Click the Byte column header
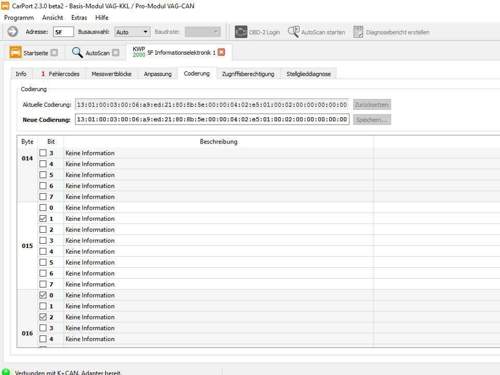The width and height of the screenshot is (500, 375). click(27, 142)
